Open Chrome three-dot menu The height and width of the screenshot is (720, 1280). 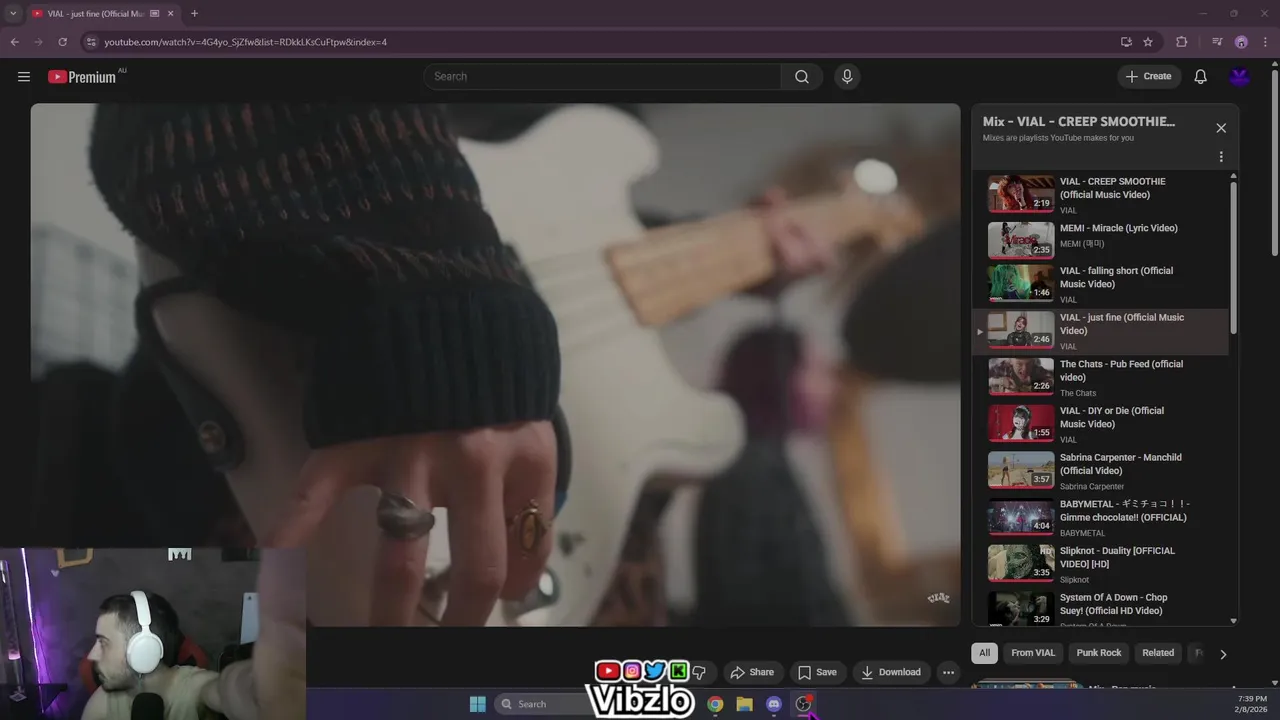coord(1266,42)
